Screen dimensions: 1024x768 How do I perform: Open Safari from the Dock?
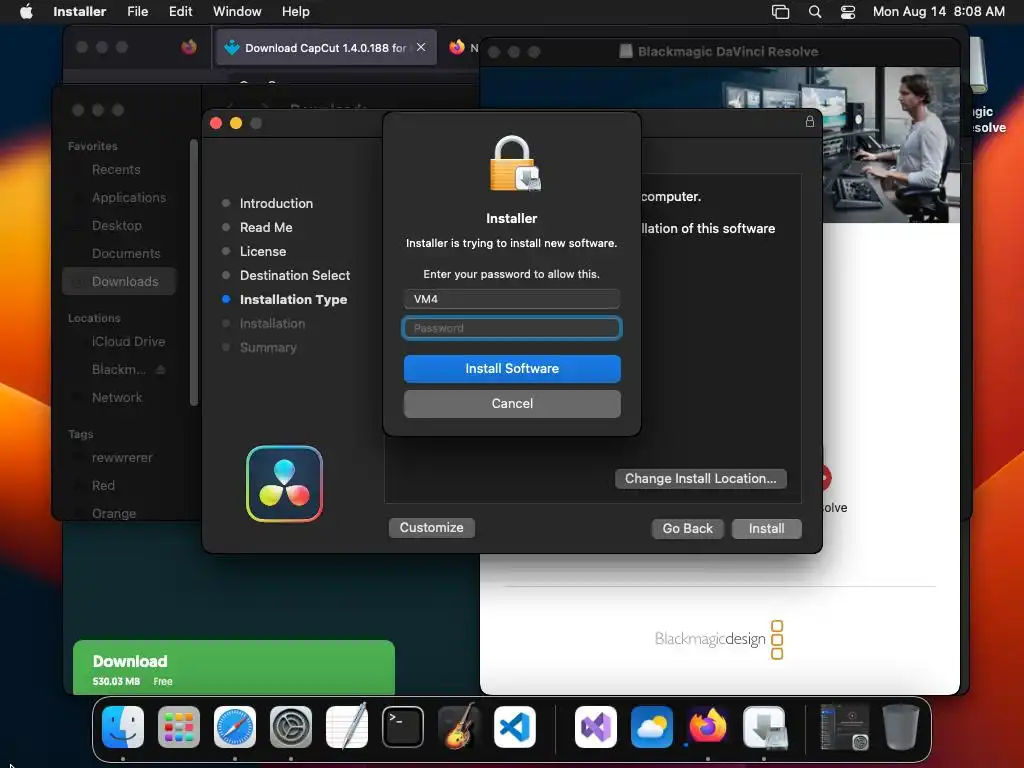(235, 727)
